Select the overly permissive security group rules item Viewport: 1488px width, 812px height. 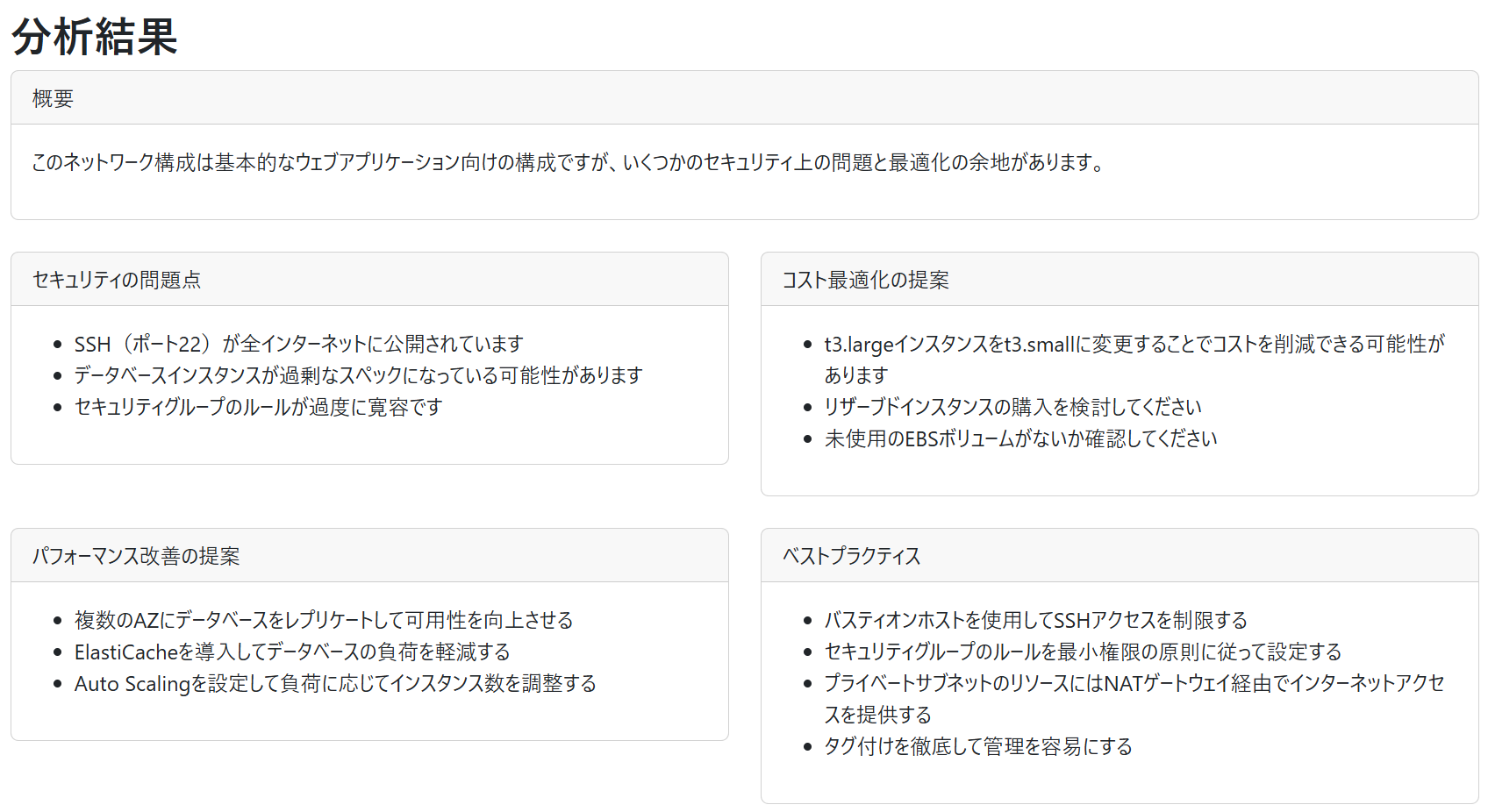pyautogui.click(x=259, y=407)
